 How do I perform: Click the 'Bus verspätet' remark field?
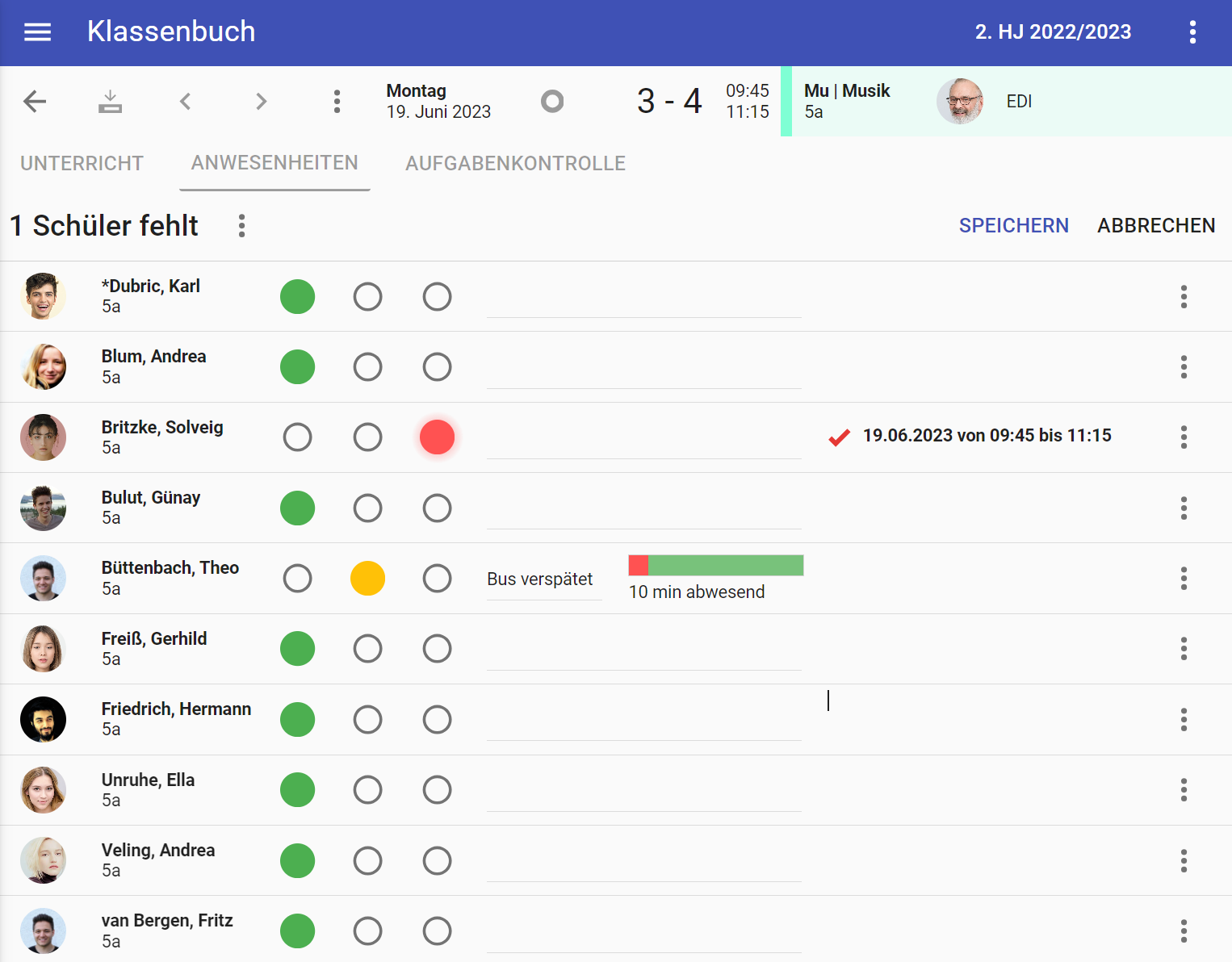[x=544, y=579]
